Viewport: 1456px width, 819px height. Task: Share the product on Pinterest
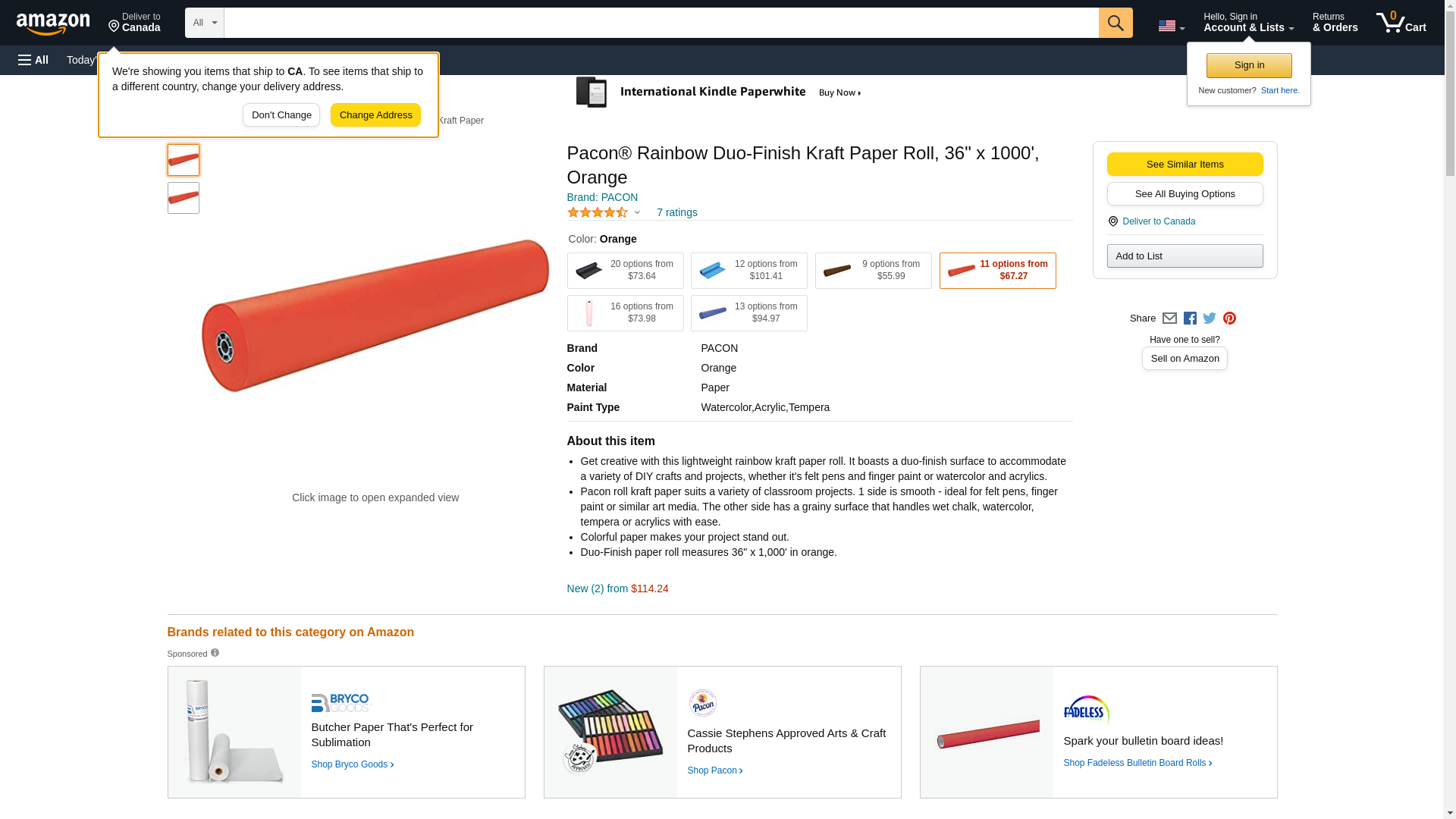coord(1229,318)
